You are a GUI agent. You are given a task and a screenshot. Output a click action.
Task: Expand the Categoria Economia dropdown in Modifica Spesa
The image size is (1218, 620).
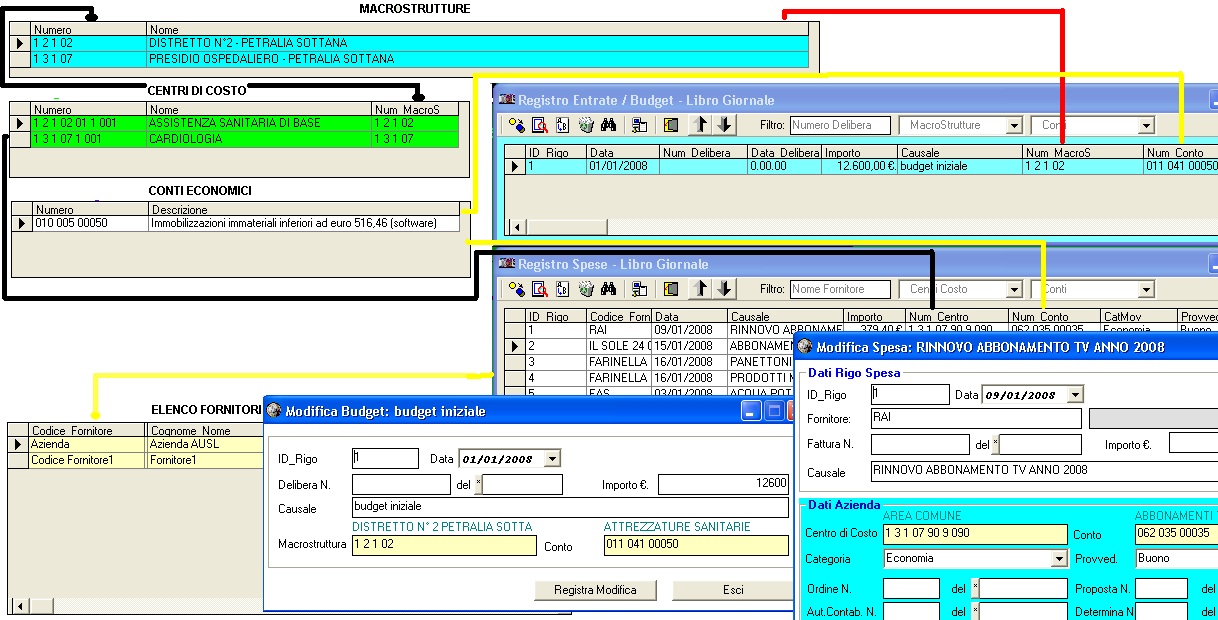tap(1059, 559)
